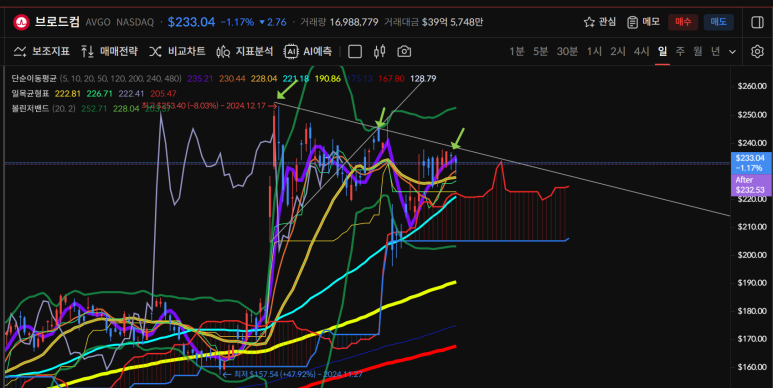Select the 1시 timeframe
This screenshot has width=773, height=388.
click(x=594, y=51)
